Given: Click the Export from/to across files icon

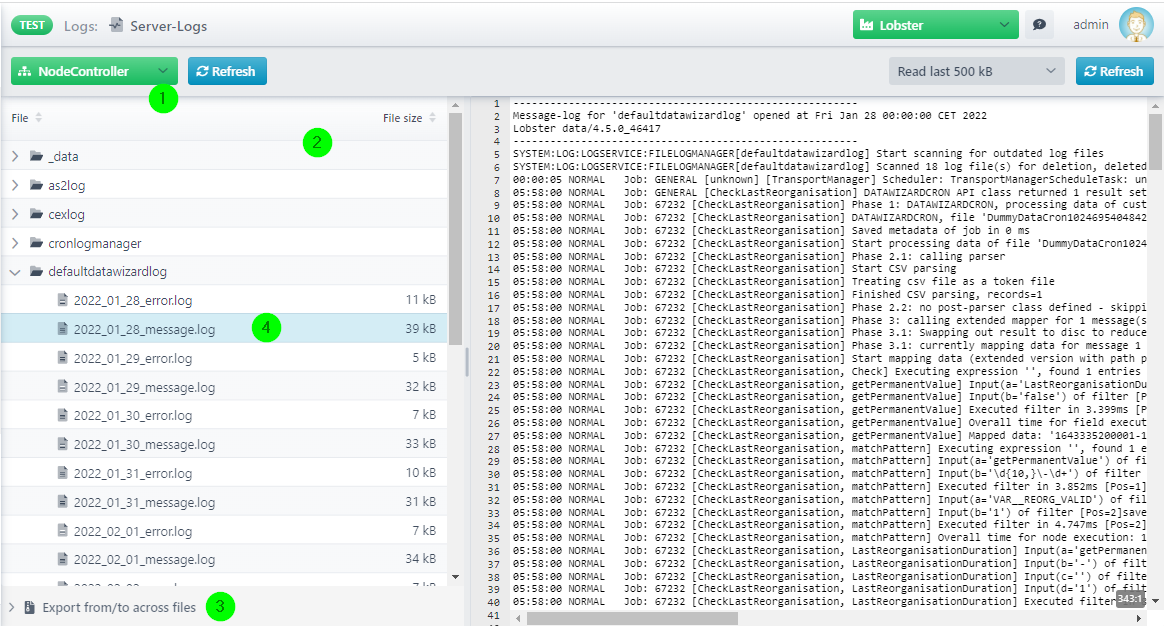Looking at the screenshot, I should [30, 607].
